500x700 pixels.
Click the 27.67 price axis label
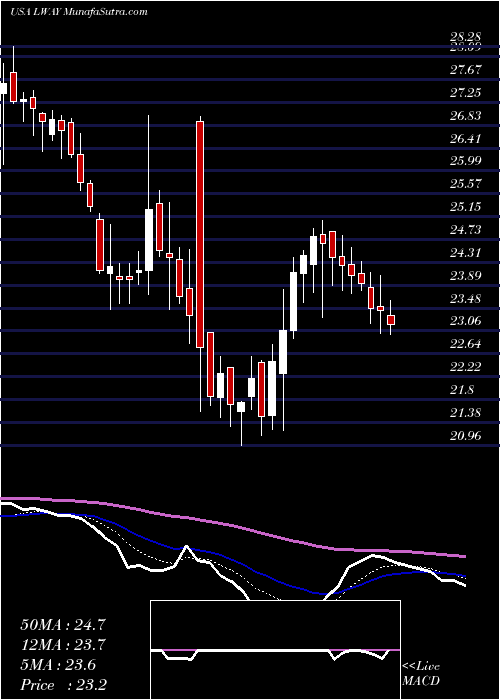(x=466, y=70)
